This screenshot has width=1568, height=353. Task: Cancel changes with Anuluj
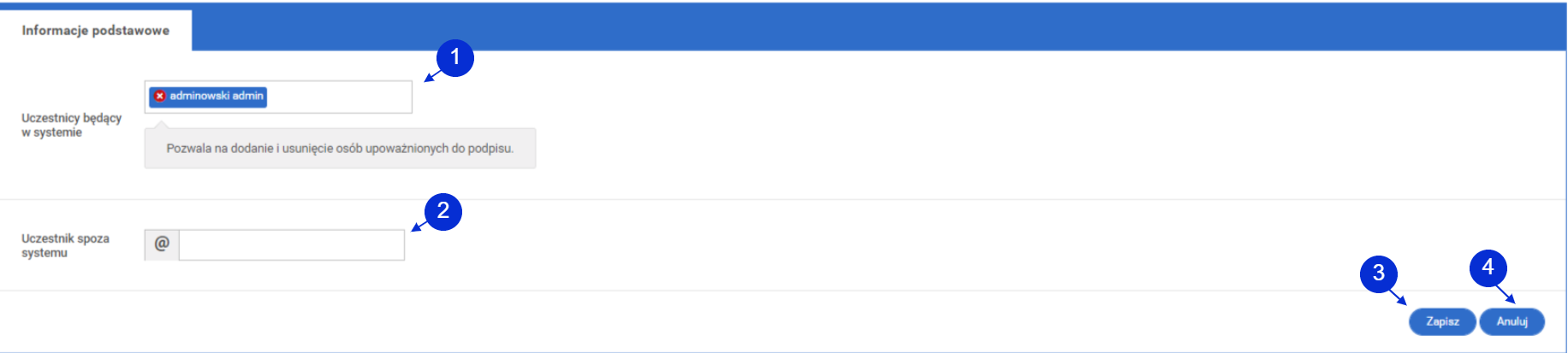click(1512, 321)
